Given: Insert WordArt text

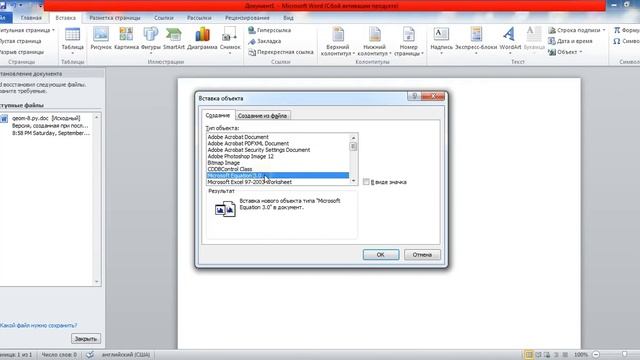Looking at the screenshot, I should pyautogui.click(x=510, y=40).
